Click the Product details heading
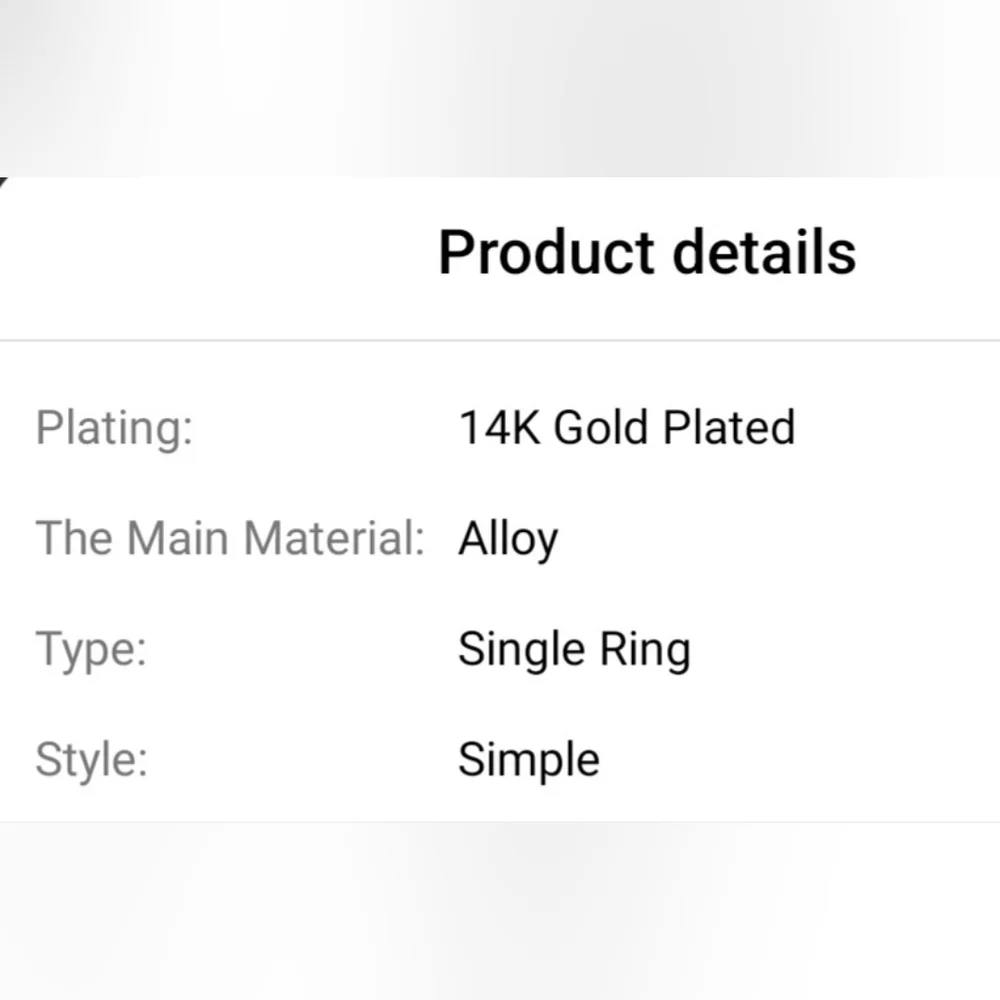 click(647, 252)
